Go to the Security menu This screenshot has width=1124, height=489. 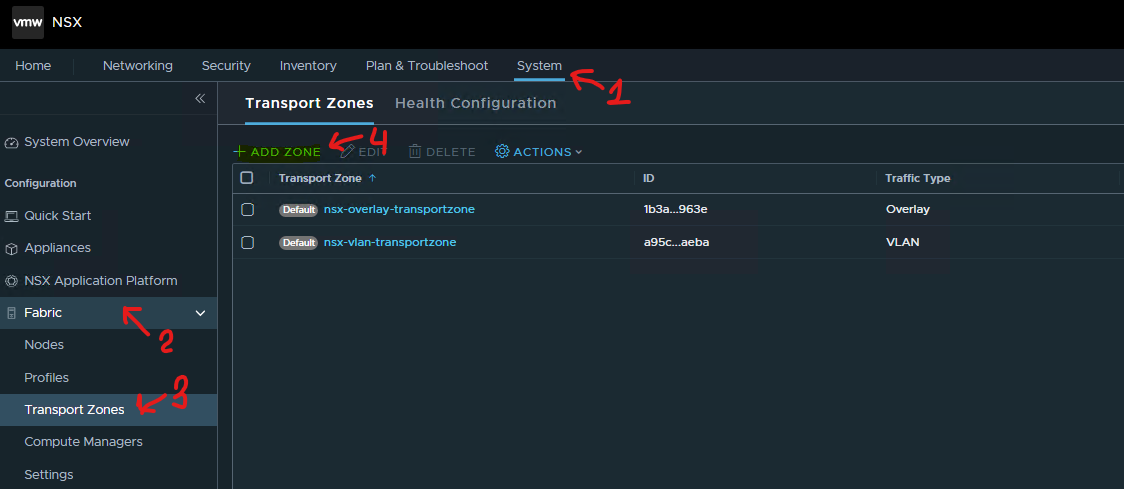(x=226, y=65)
